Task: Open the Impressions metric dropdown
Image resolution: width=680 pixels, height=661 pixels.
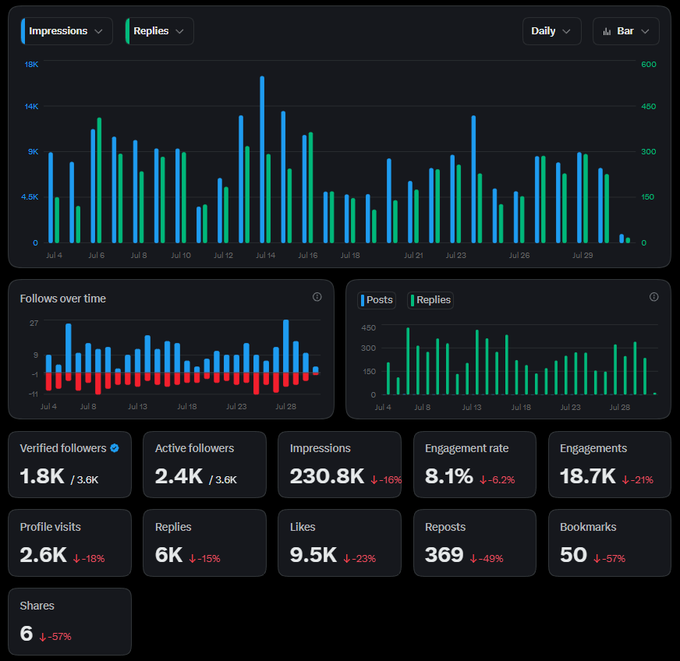Action: [67, 31]
